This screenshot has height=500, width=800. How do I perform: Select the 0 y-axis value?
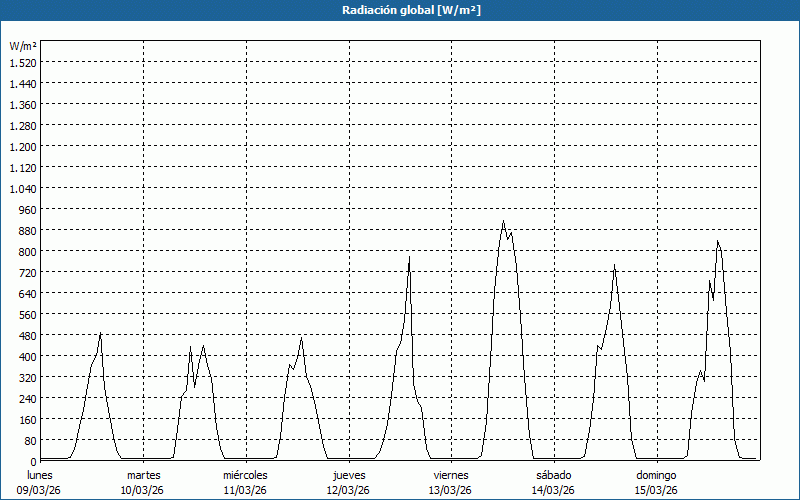tap(33, 462)
